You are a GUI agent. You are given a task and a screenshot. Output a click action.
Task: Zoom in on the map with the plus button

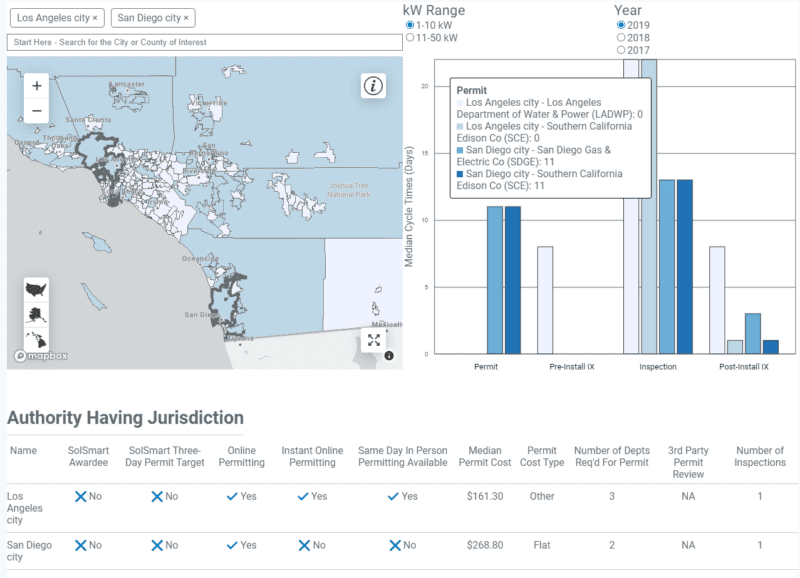tap(37, 86)
